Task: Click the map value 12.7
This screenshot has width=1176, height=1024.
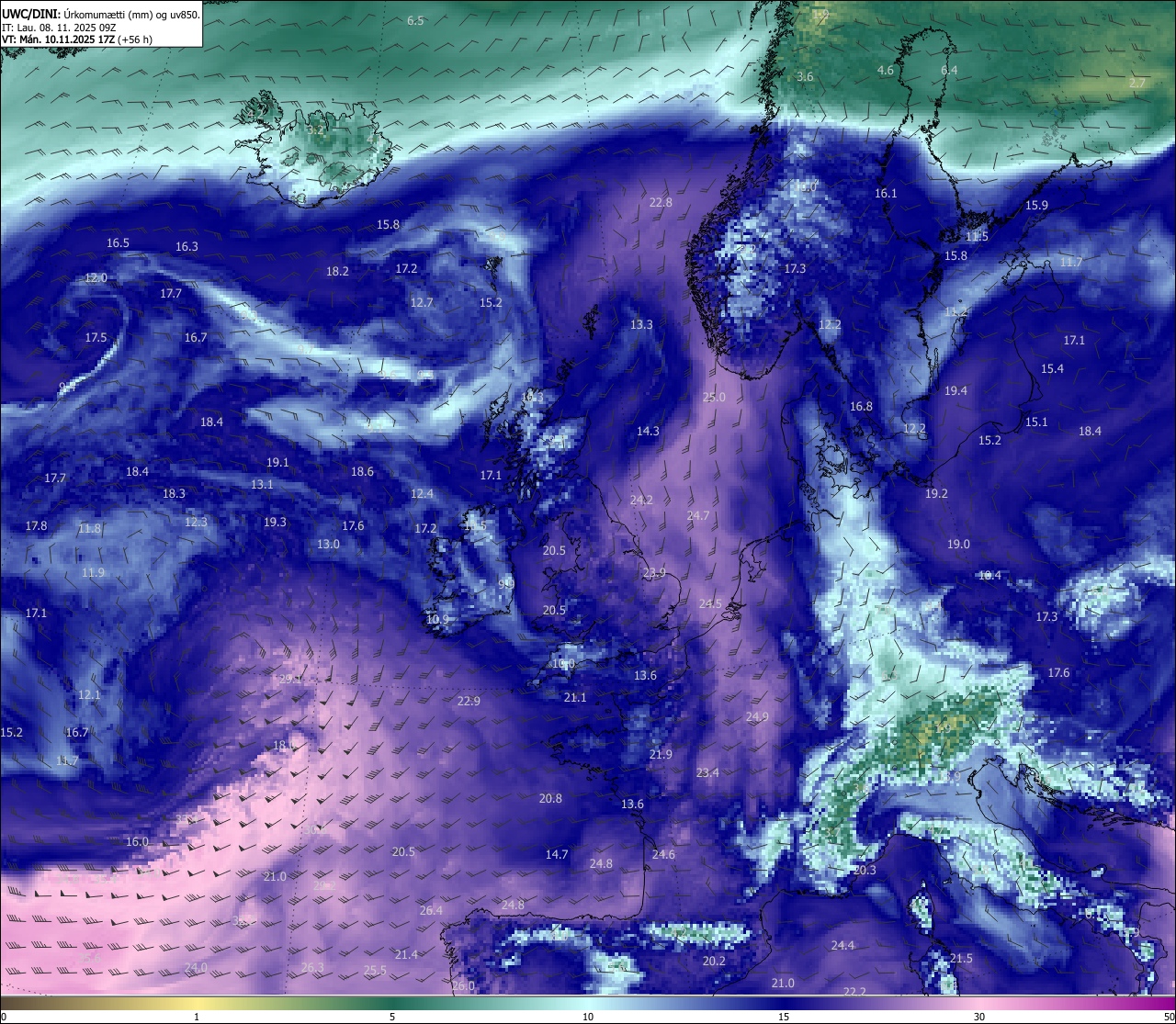Action: click(422, 302)
